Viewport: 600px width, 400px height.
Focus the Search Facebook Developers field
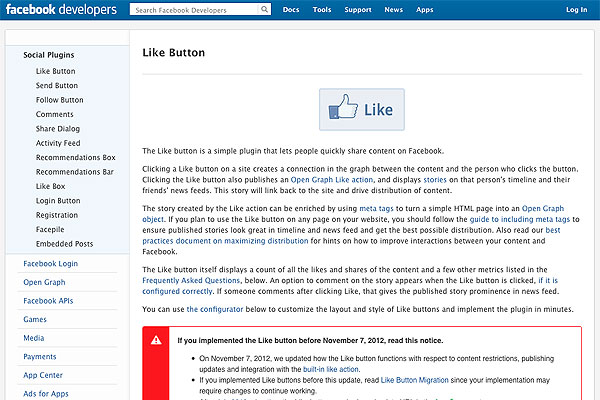tap(195, 10)
